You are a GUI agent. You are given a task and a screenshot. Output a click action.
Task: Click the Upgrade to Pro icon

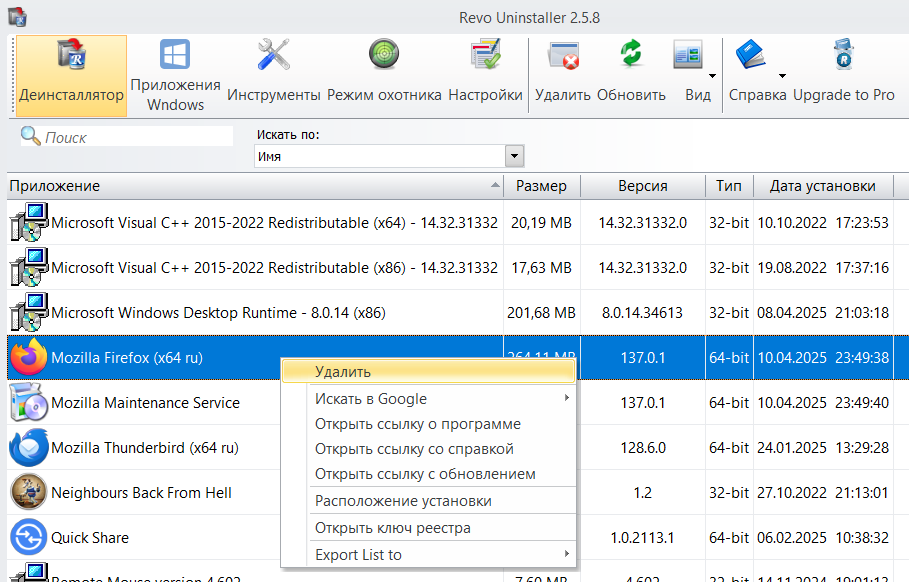coord(843,54)
